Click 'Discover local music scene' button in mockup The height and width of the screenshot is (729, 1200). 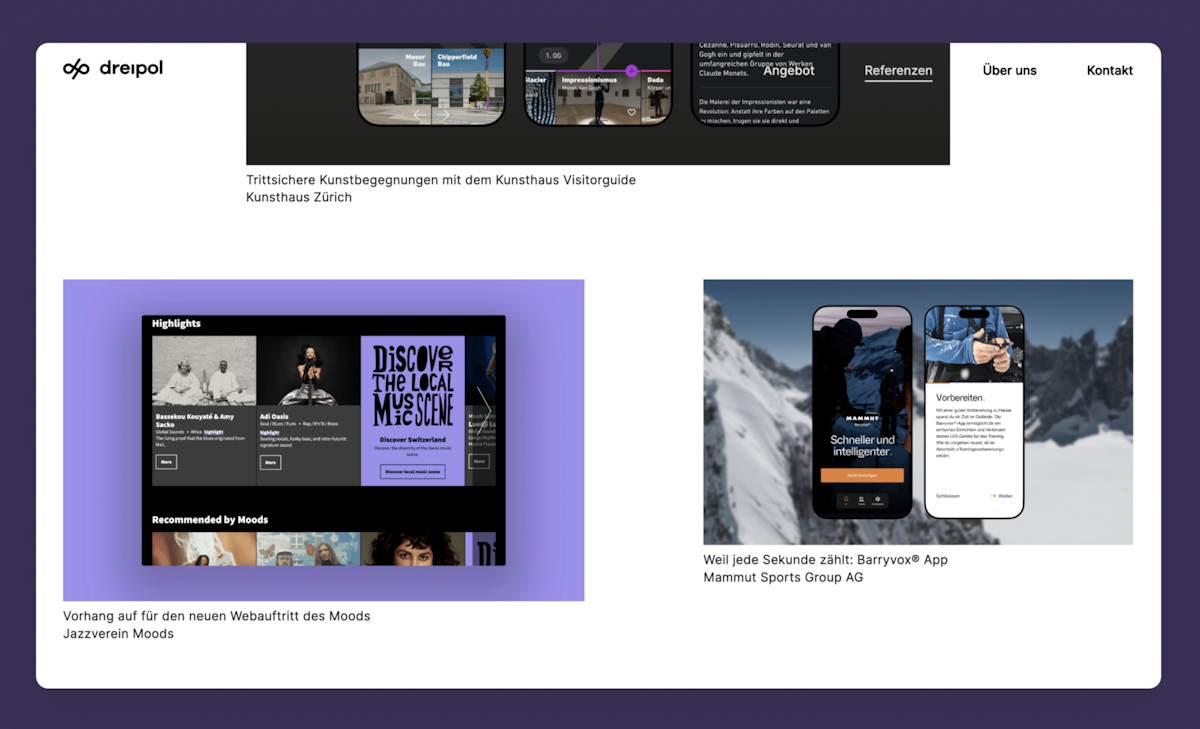click(x=413, y=471)
